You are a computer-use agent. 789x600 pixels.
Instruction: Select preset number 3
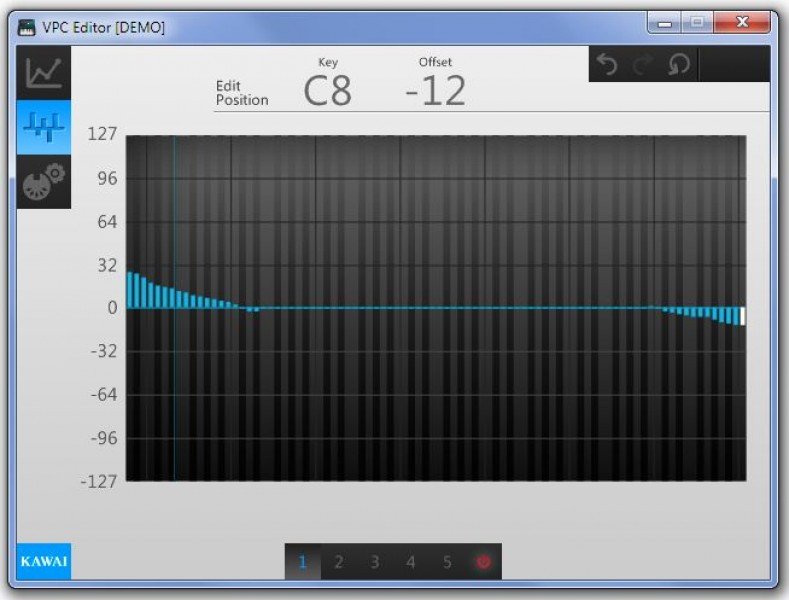tap(375, 562)
